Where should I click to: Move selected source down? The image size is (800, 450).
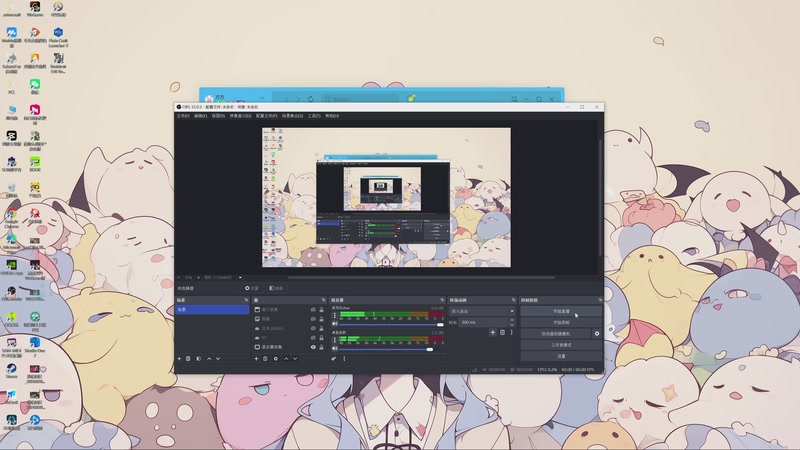295,359
